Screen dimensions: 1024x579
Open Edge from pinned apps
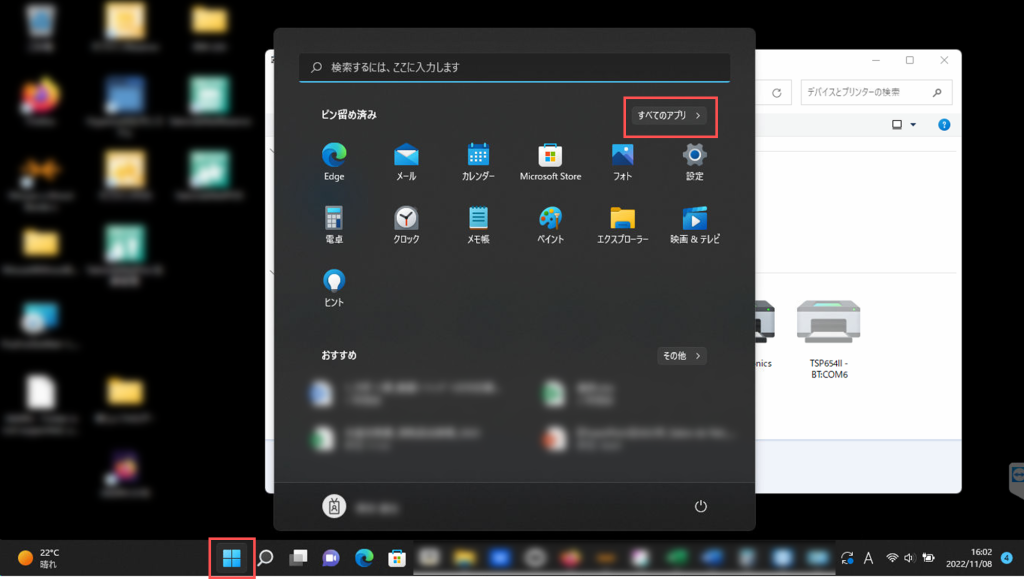(x=334, y=162)
